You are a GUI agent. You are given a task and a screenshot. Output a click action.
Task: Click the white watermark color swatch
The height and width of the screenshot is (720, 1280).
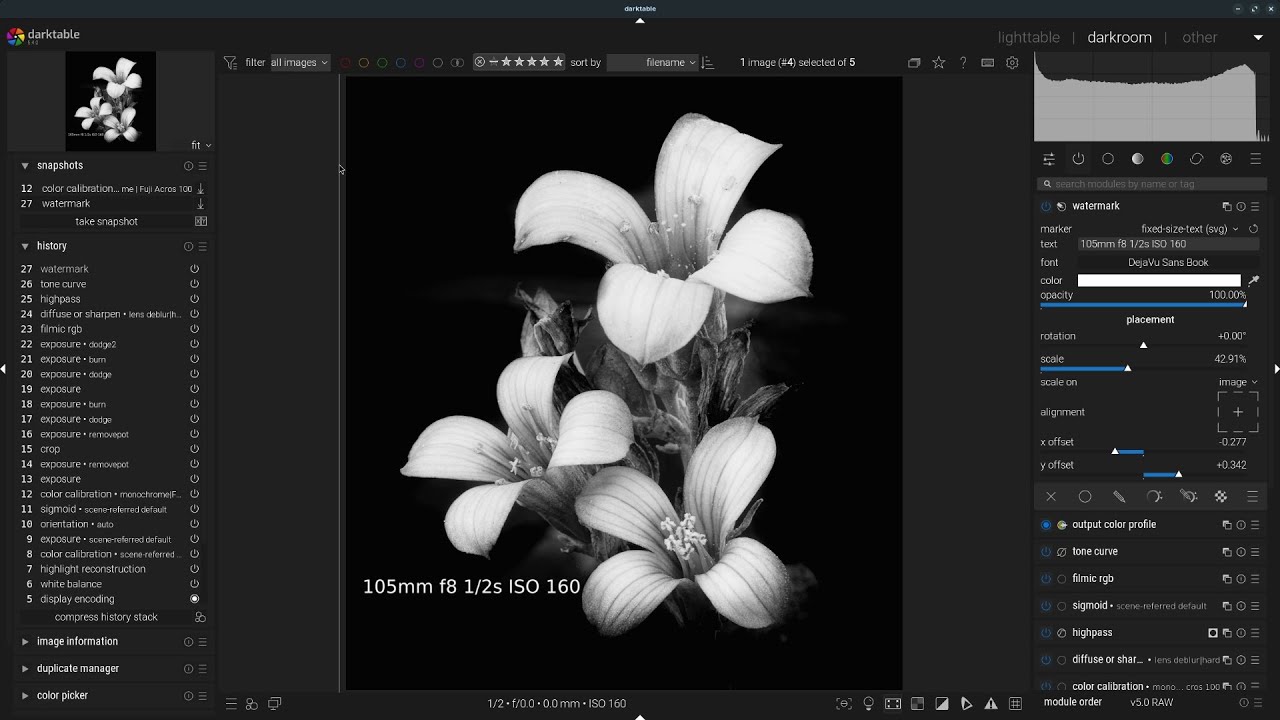click(x=1159, y=281)
